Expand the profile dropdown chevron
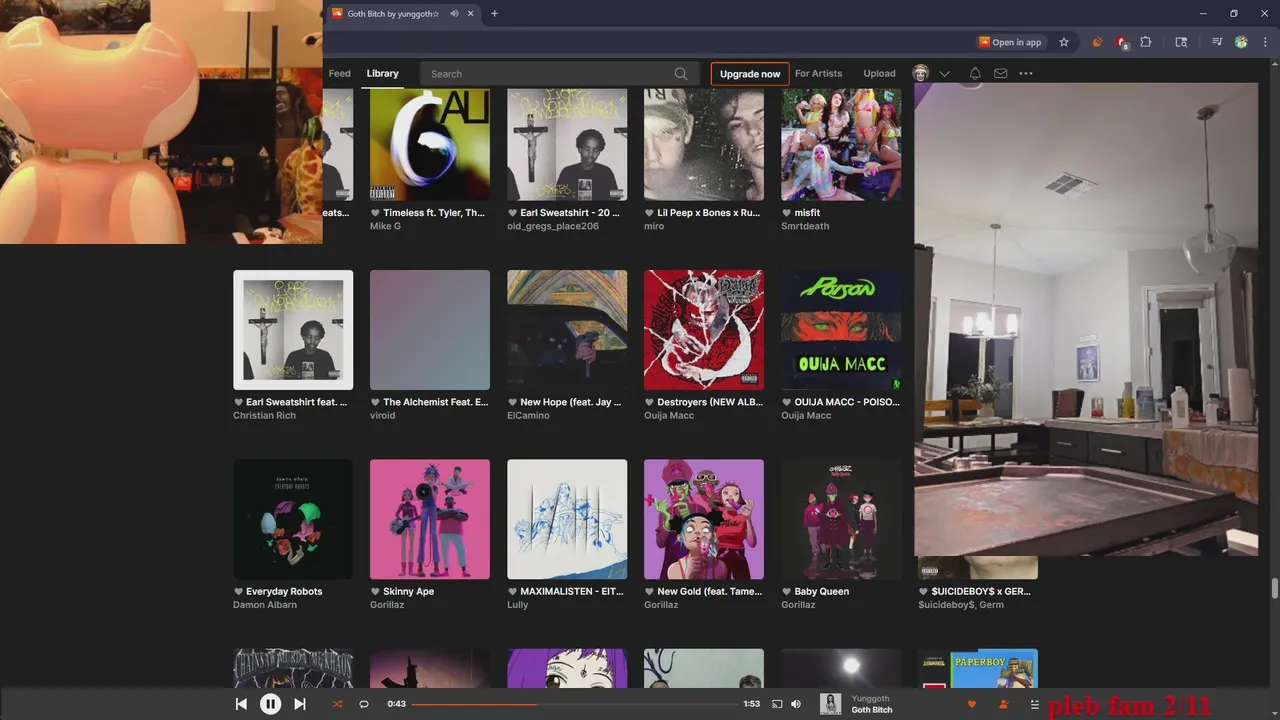This screenshot has height=720, width=1280. (x=944, y=74)
